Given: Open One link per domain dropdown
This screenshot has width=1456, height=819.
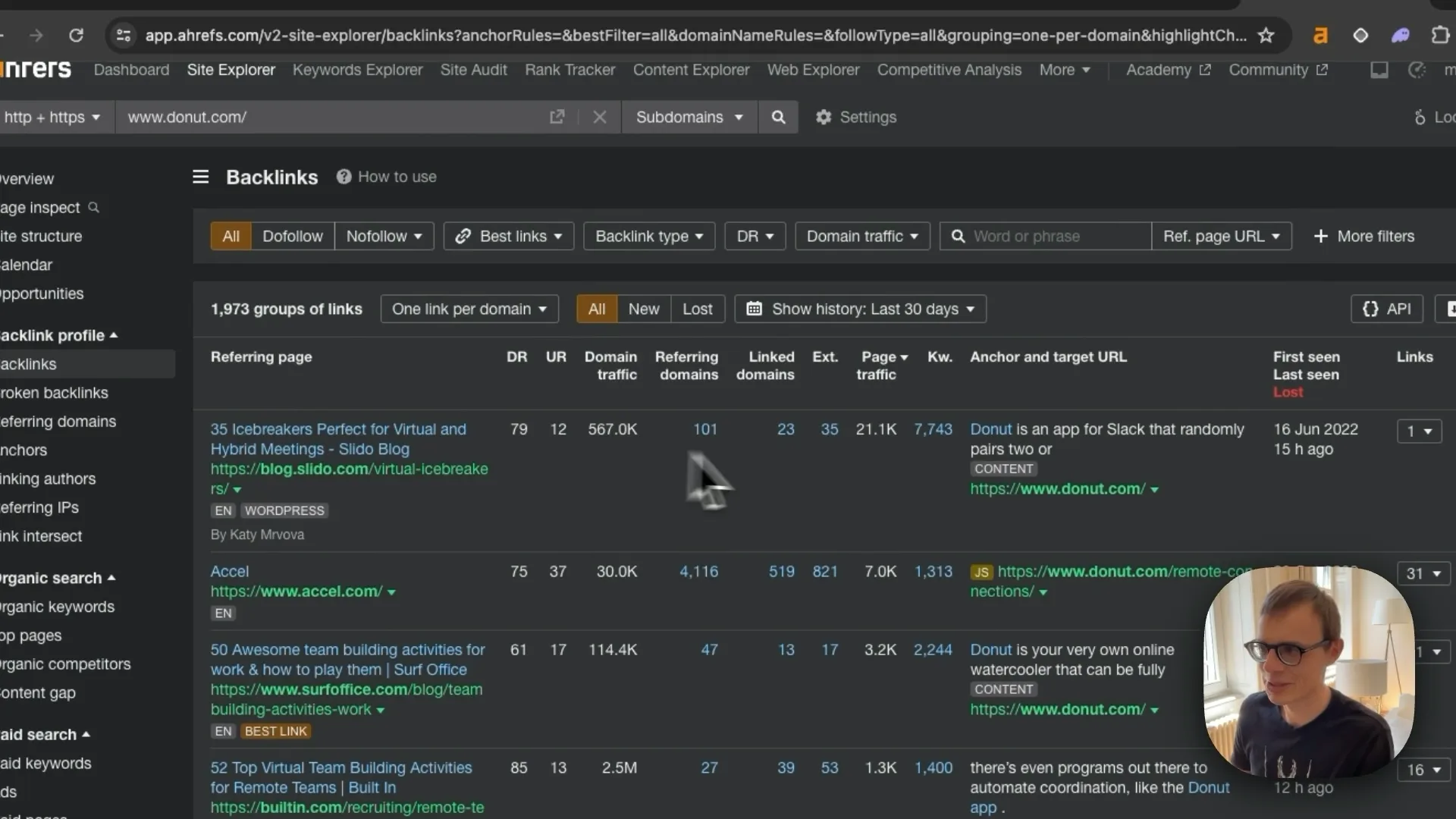Looking at the screenshot, I should coord(469,309).
